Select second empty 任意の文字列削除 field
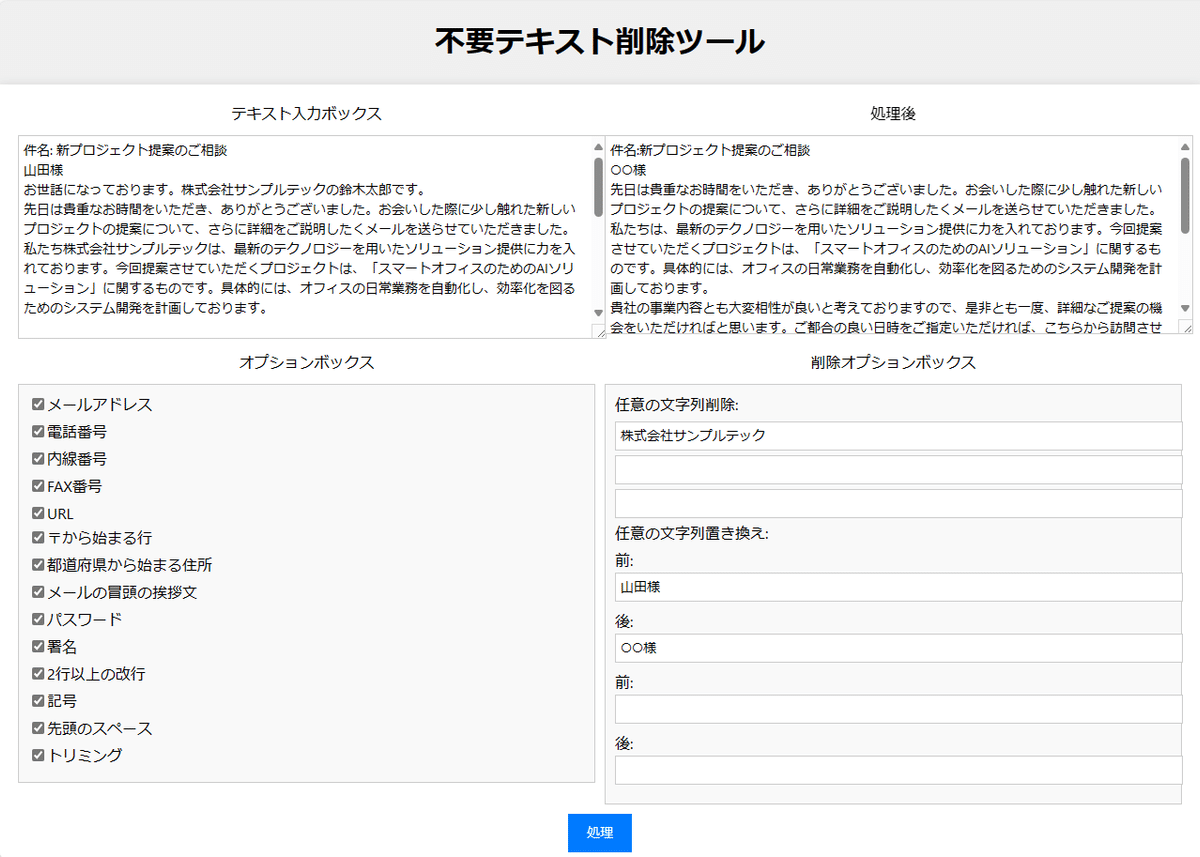Screen dimensions: 1200x857 coord(898,470)
